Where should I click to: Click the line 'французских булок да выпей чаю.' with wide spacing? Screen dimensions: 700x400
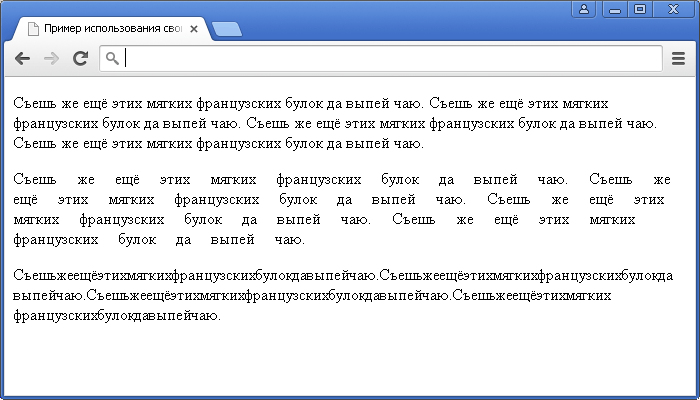[x=159, y=240]
